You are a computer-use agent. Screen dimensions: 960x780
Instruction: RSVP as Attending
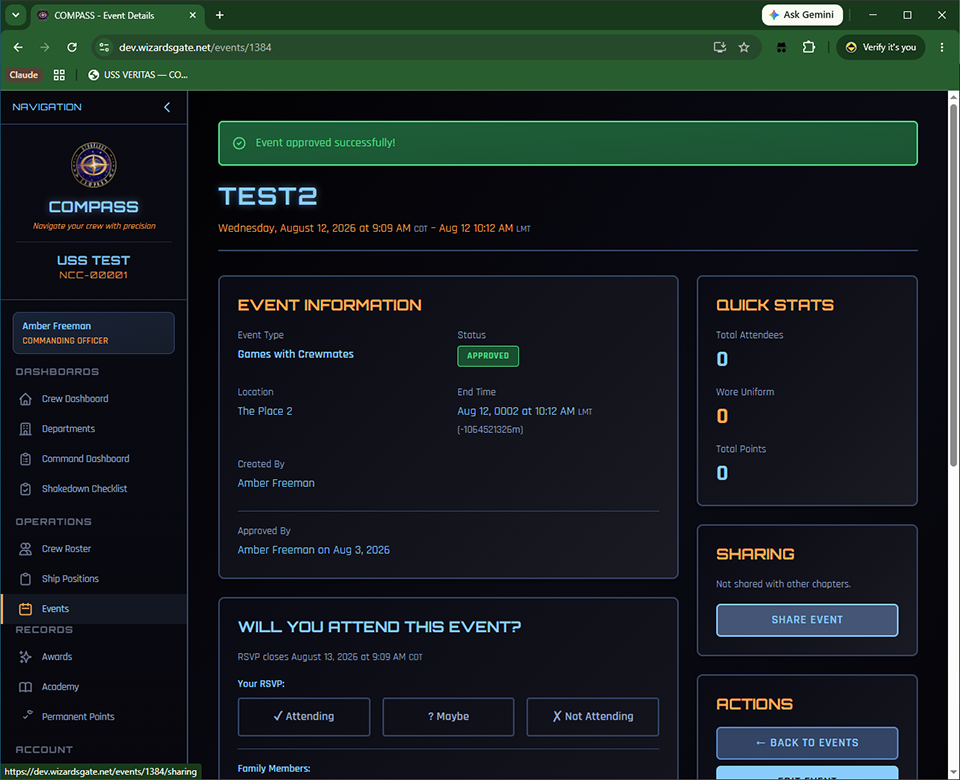304,716
